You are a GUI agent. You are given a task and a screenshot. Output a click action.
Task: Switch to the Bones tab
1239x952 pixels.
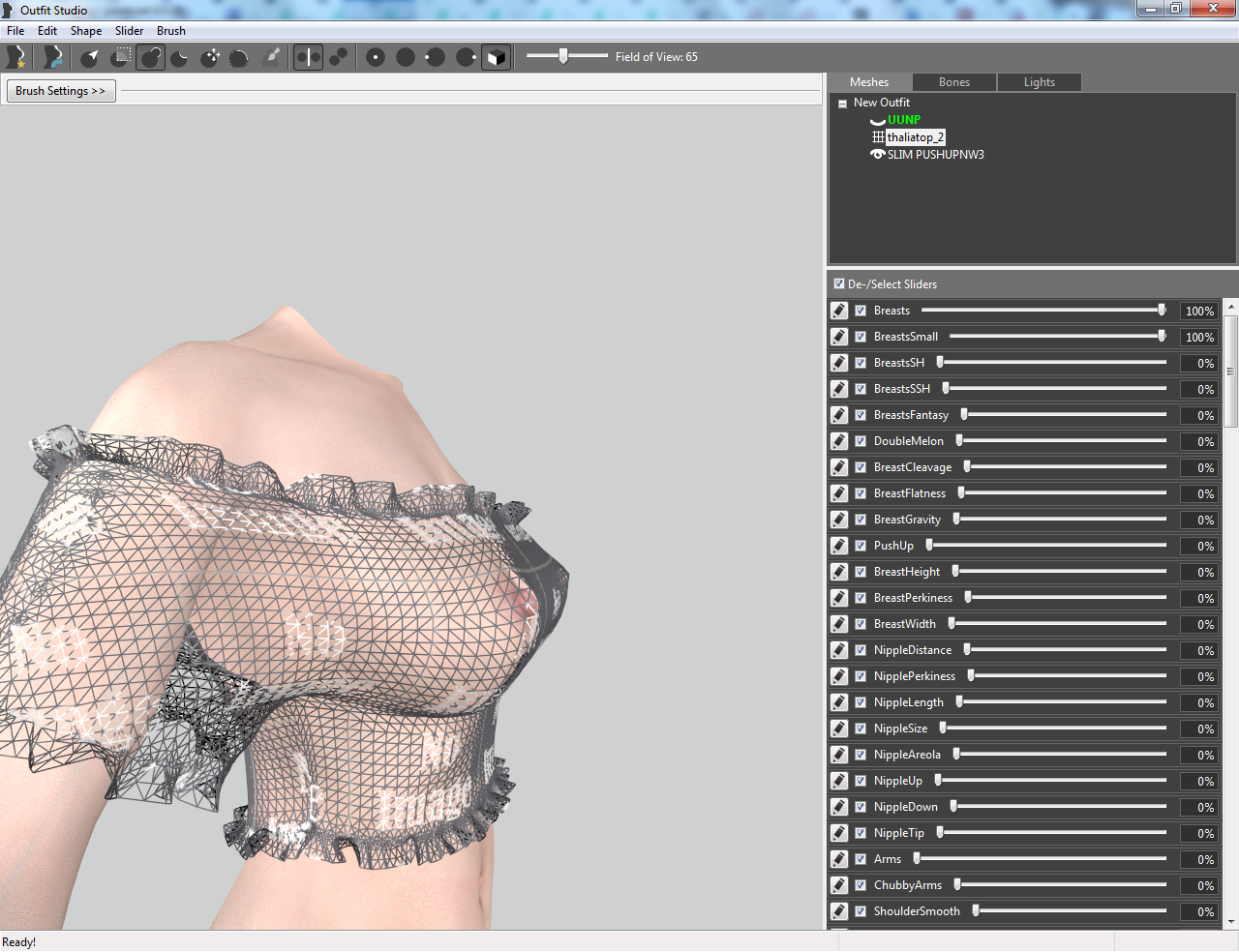pos(954,82)
